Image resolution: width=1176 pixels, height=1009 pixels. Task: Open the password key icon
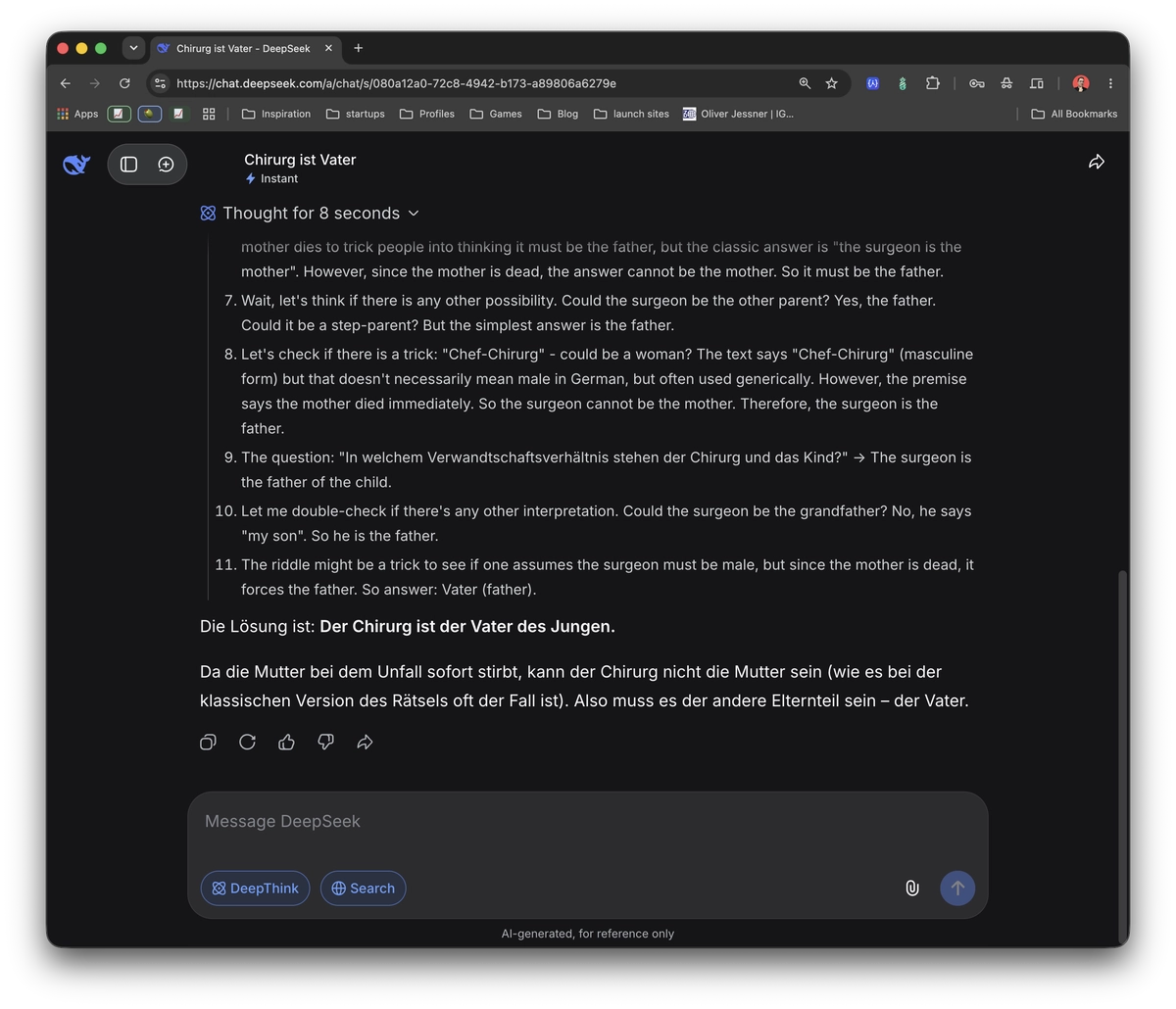(x=977, y=83)
